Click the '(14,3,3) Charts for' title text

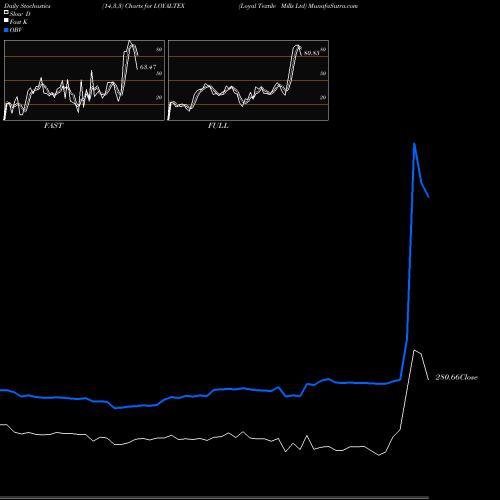127,6
